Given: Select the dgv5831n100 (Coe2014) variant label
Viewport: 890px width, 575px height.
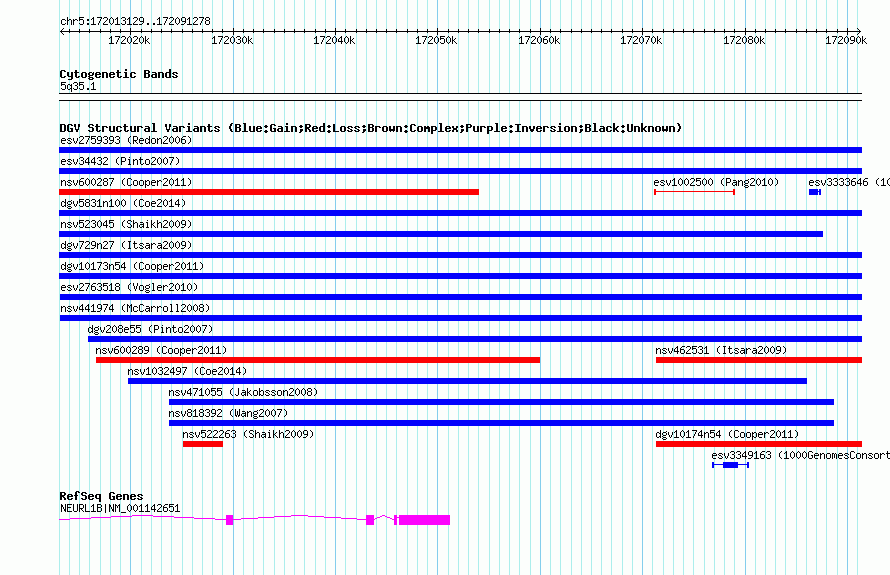Looking at the screenshot, I should 123,203.
